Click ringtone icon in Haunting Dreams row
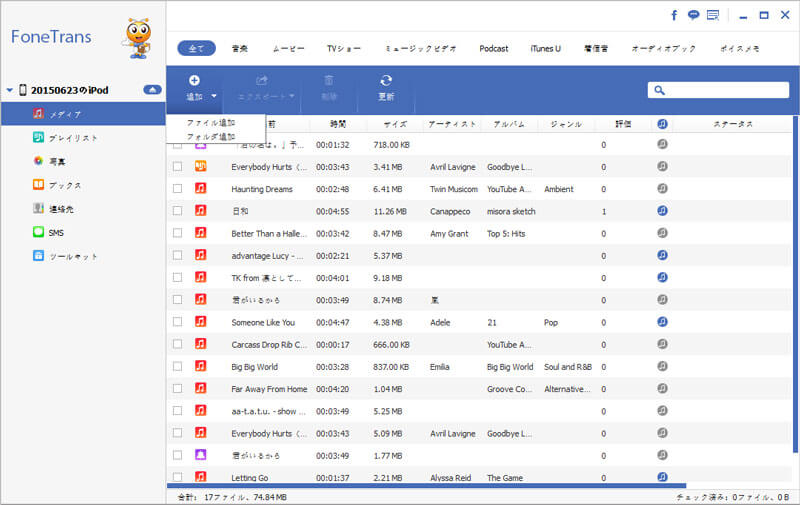800x505 pixels. [662, 189]
